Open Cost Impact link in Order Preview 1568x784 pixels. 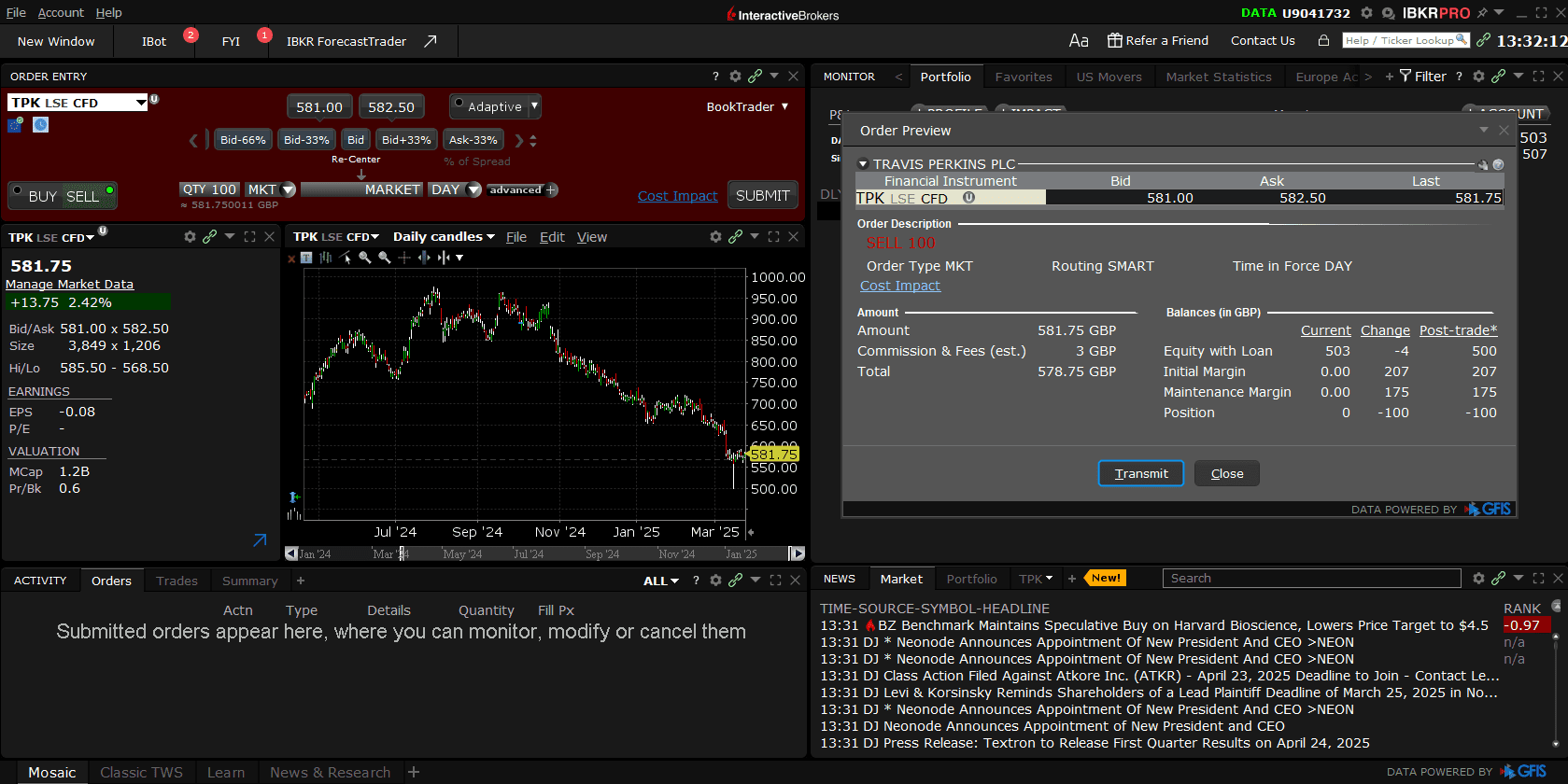(899, 286)
